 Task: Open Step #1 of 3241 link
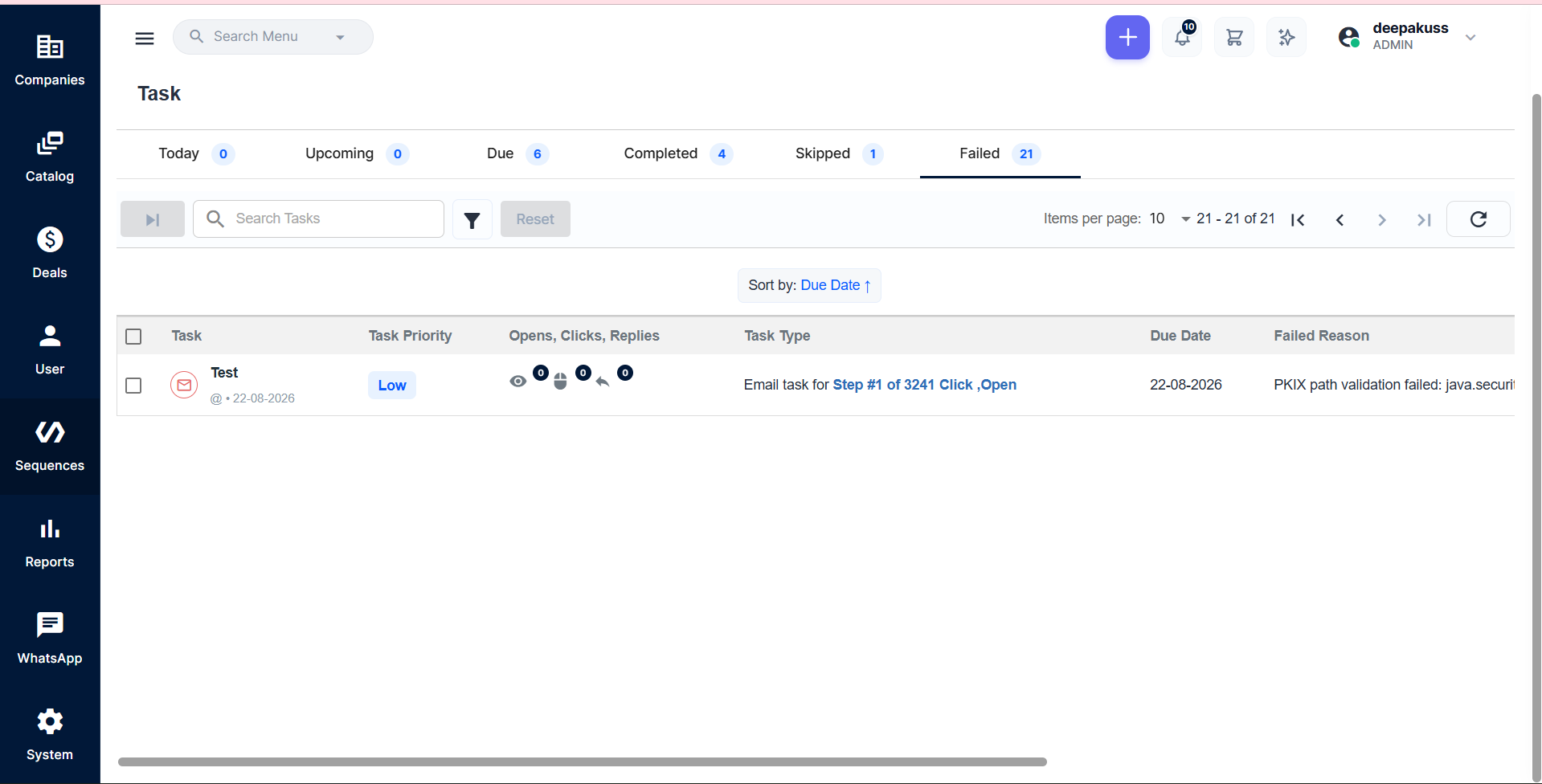(925, 385)
